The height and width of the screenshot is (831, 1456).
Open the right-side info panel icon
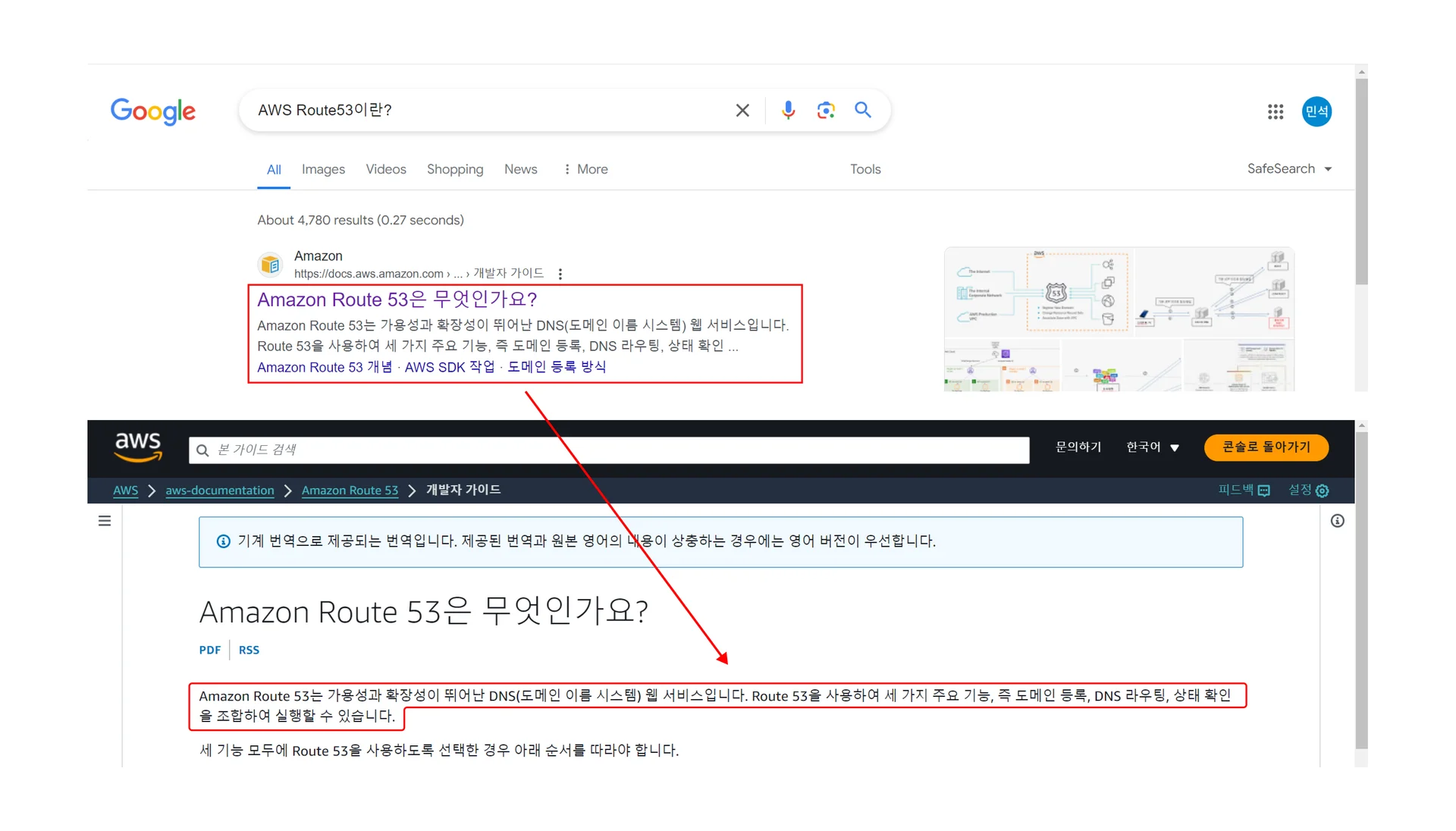pyautogui.click(x=1337, y=521)
